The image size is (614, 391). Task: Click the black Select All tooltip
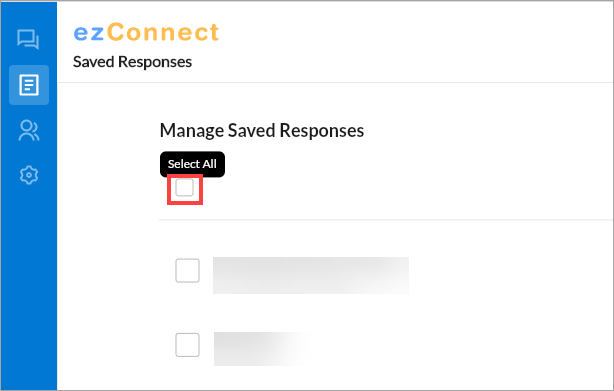tap(192, 164)
